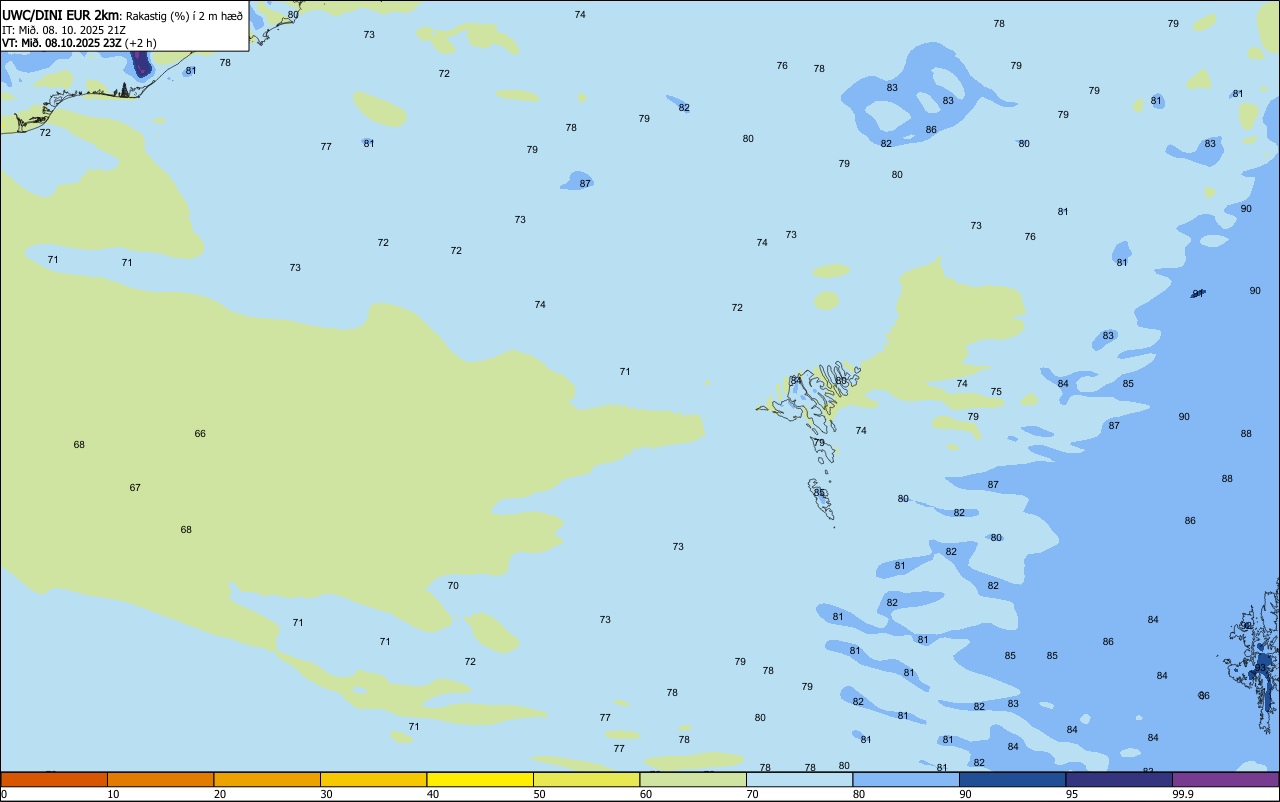Screen dimensions: 1280x802
Task: Select the humidity value 75 on the map
Action: (996, 392)
